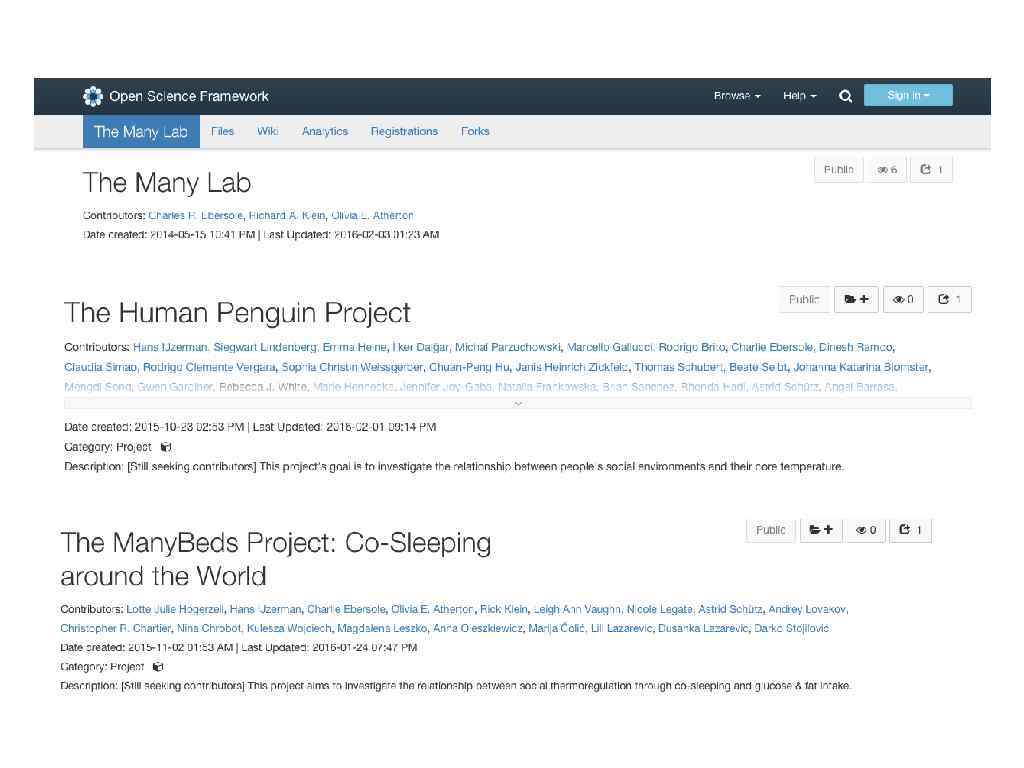The height and width of the screenshot is (768, 1024).
Task: Add Human Penguin Project to folder
Action: (856, 299)
